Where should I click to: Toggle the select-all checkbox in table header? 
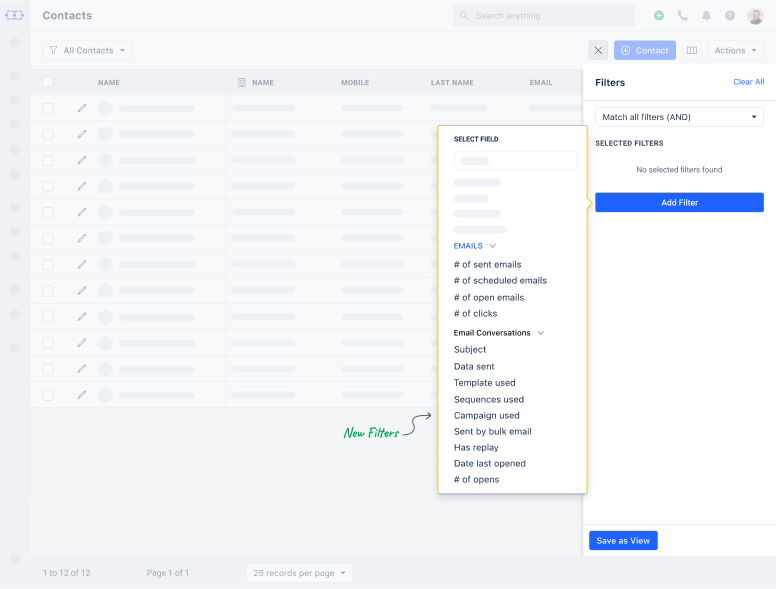tap(48, 83)
